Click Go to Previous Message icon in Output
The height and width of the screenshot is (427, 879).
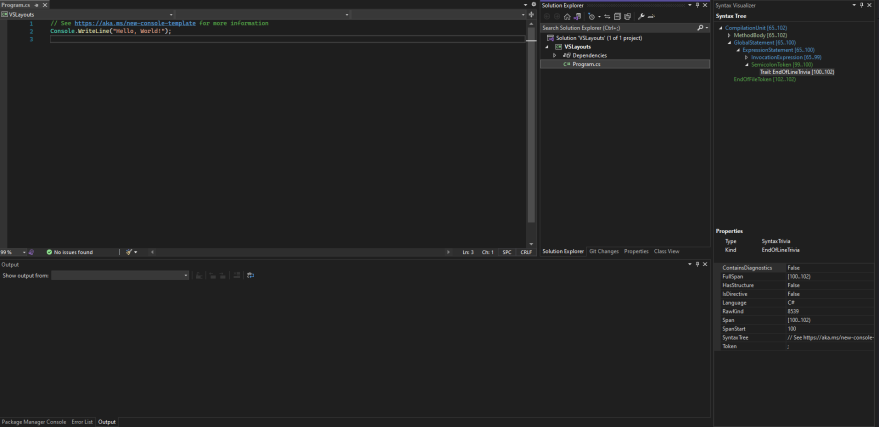(x=212, y=275)
